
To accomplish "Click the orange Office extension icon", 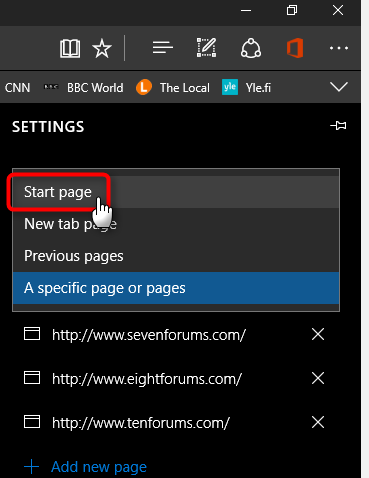I will click(295, 48).
